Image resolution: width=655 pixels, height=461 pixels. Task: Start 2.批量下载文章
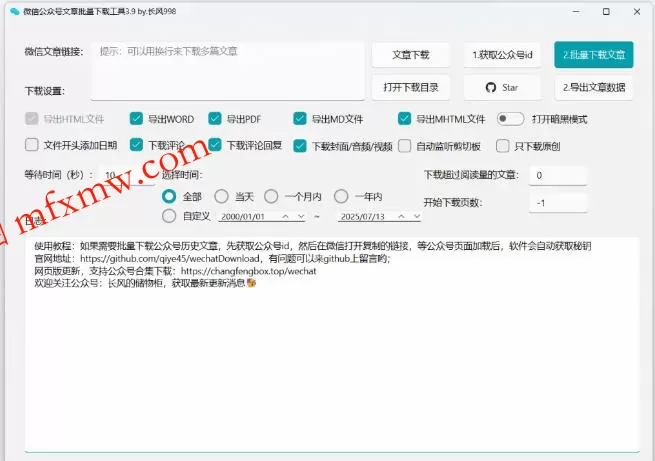click(x=594, y=55)
